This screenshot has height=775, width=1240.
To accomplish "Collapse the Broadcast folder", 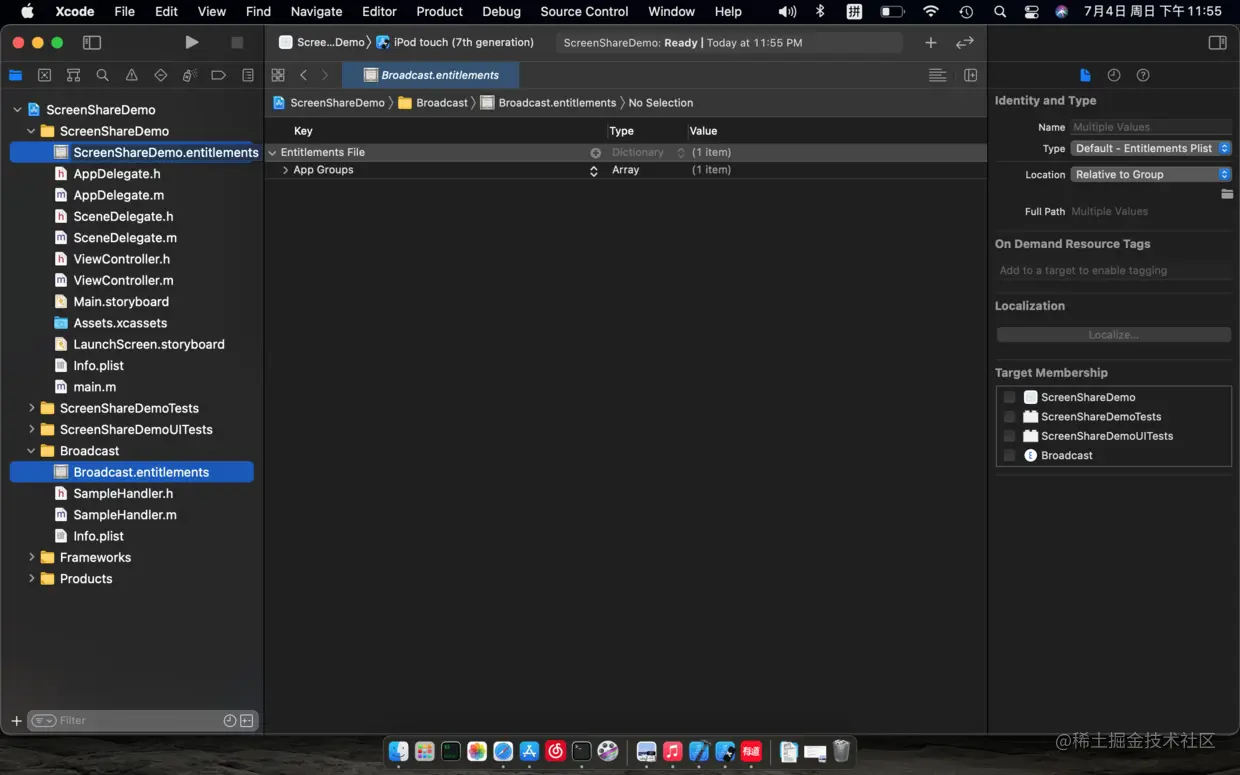I will pyautogui.click(x=32, y=451).
